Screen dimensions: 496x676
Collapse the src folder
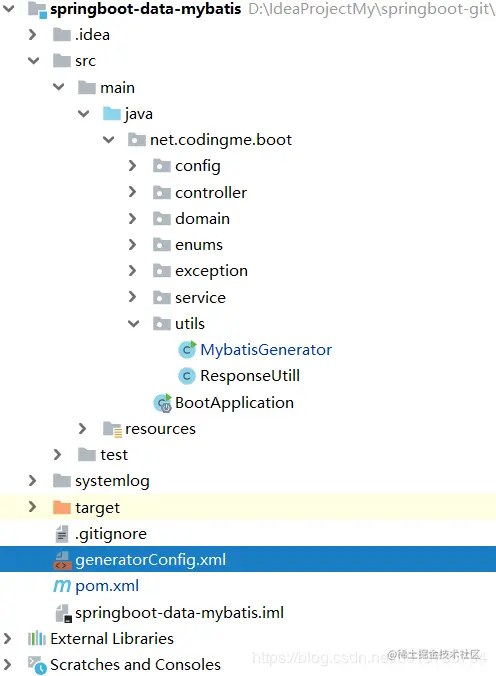pyautogui.click(x=34, y=61)
